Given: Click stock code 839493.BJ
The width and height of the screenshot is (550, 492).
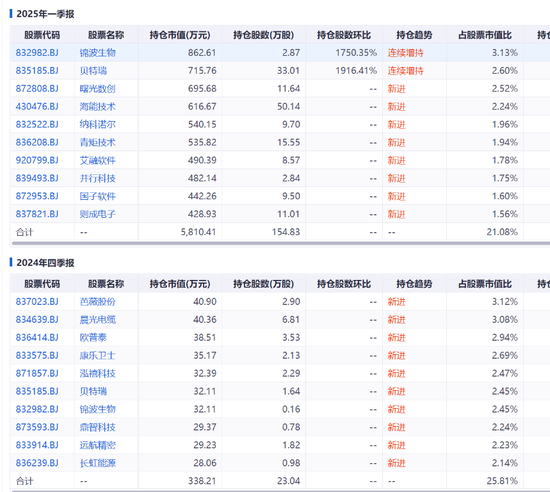Looking at the screenshot, I should click(x=37, y=178).
